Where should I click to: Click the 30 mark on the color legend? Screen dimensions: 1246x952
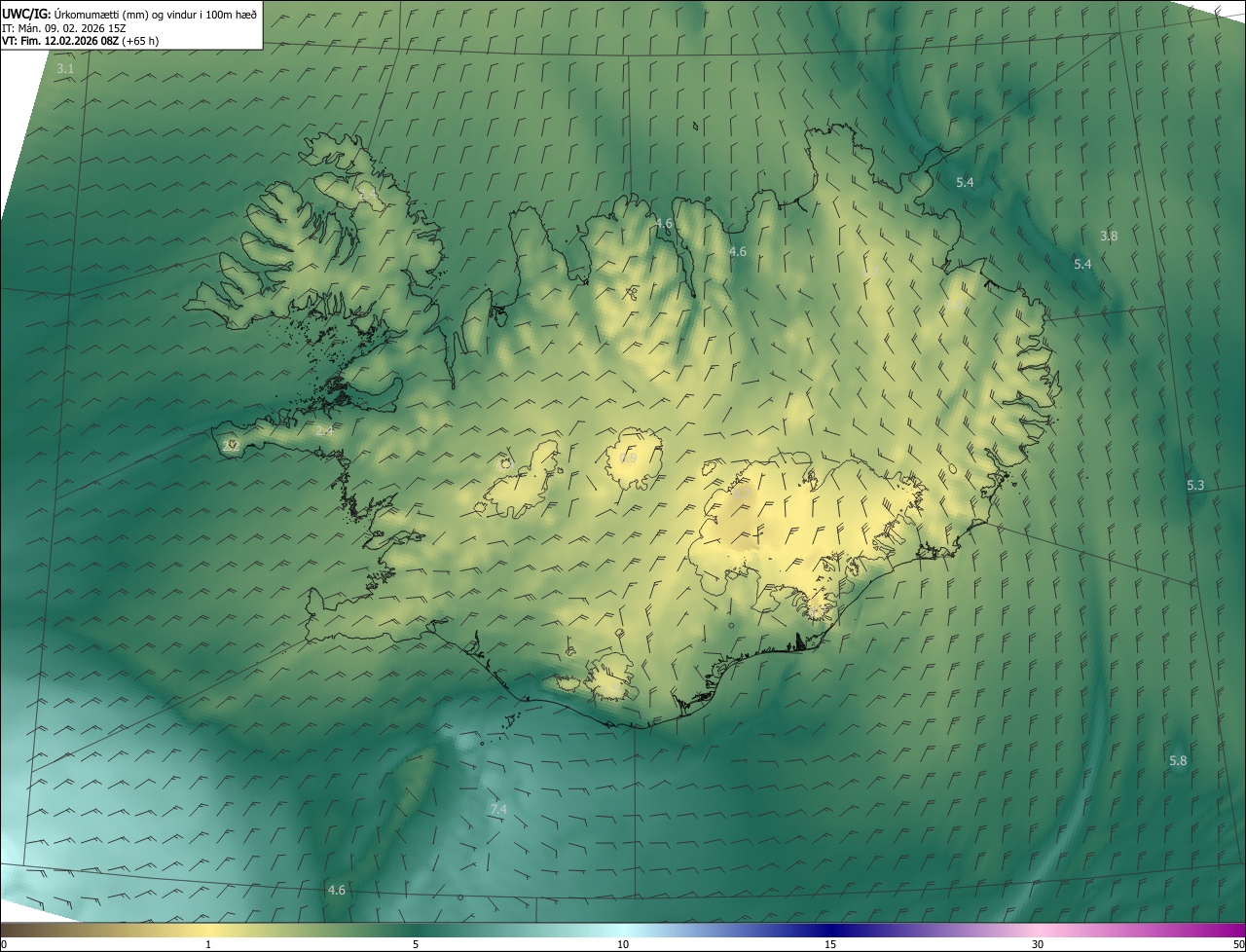[x=1038, y=944]
